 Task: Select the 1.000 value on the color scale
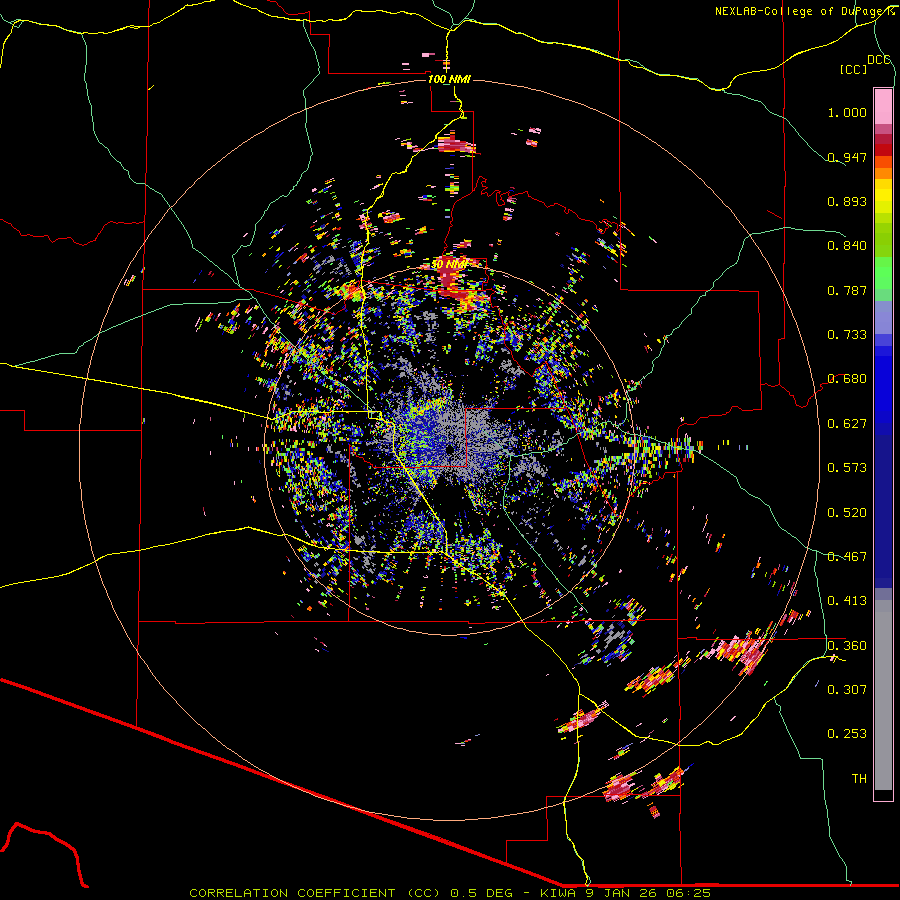(x=847, y=112)
